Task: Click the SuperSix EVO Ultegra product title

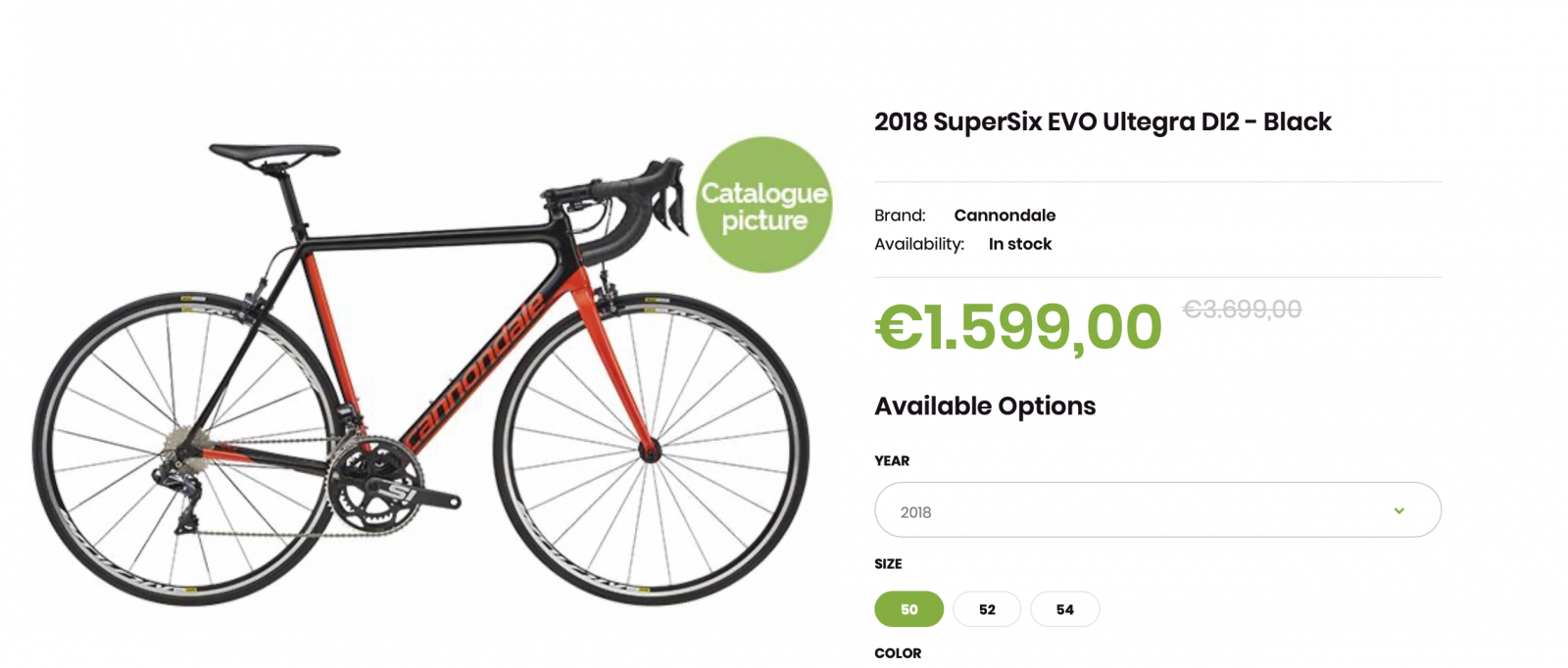Action: (1102, 122)
